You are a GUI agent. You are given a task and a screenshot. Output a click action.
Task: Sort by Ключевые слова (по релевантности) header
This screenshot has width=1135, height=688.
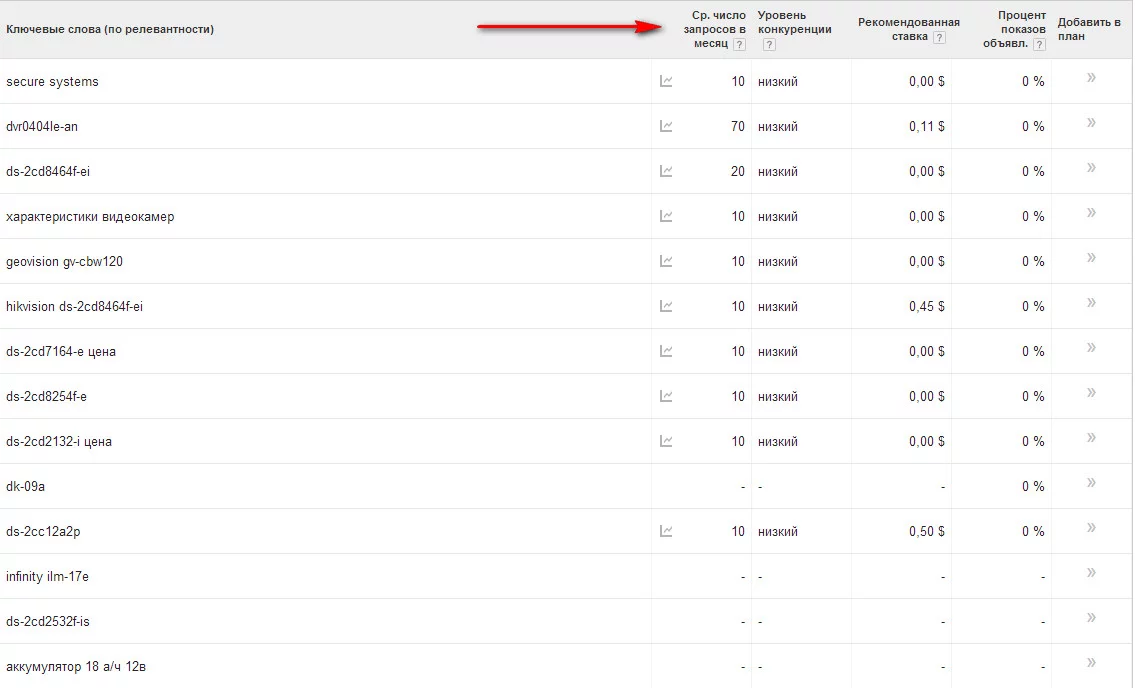[110, 29]
